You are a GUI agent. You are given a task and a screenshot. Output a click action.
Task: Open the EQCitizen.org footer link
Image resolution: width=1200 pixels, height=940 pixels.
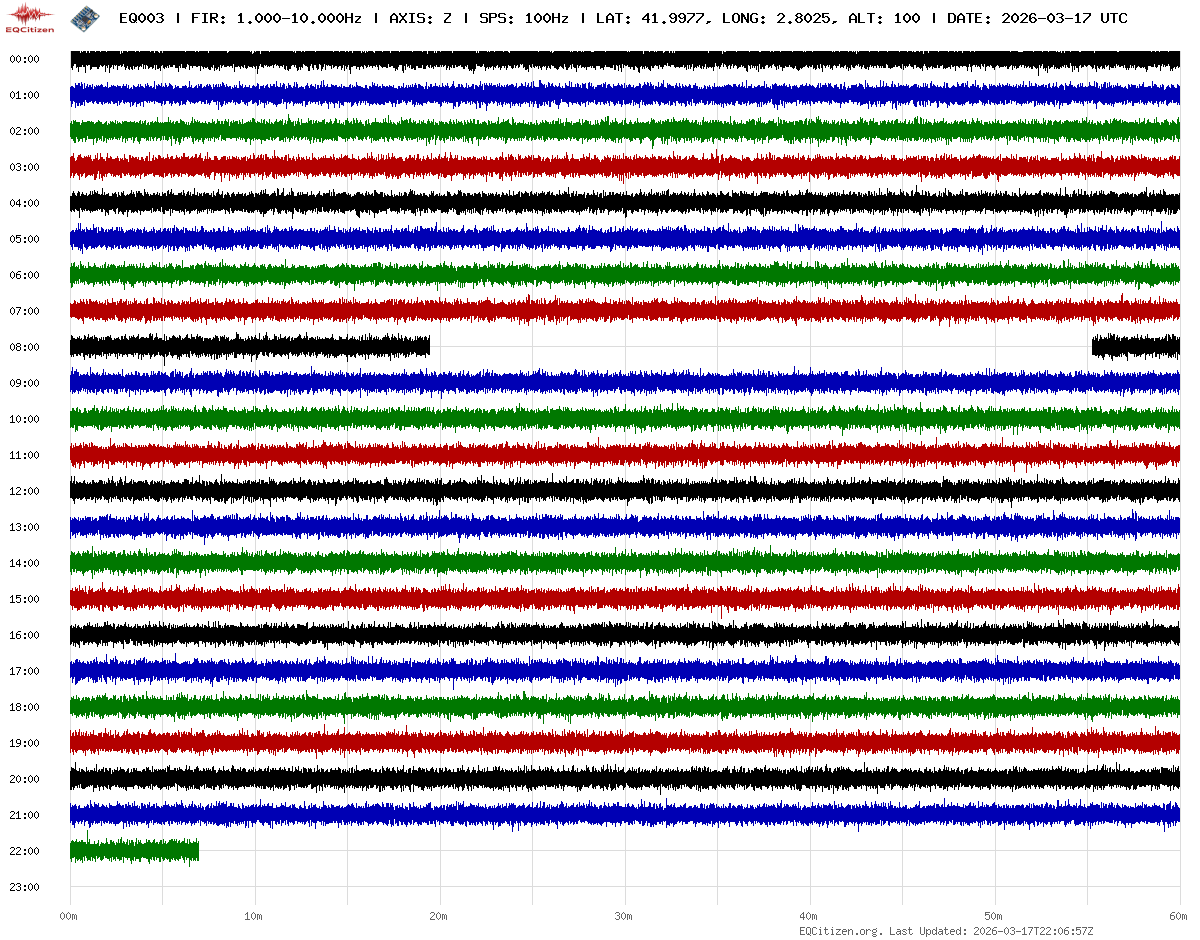tap(840, 931)
